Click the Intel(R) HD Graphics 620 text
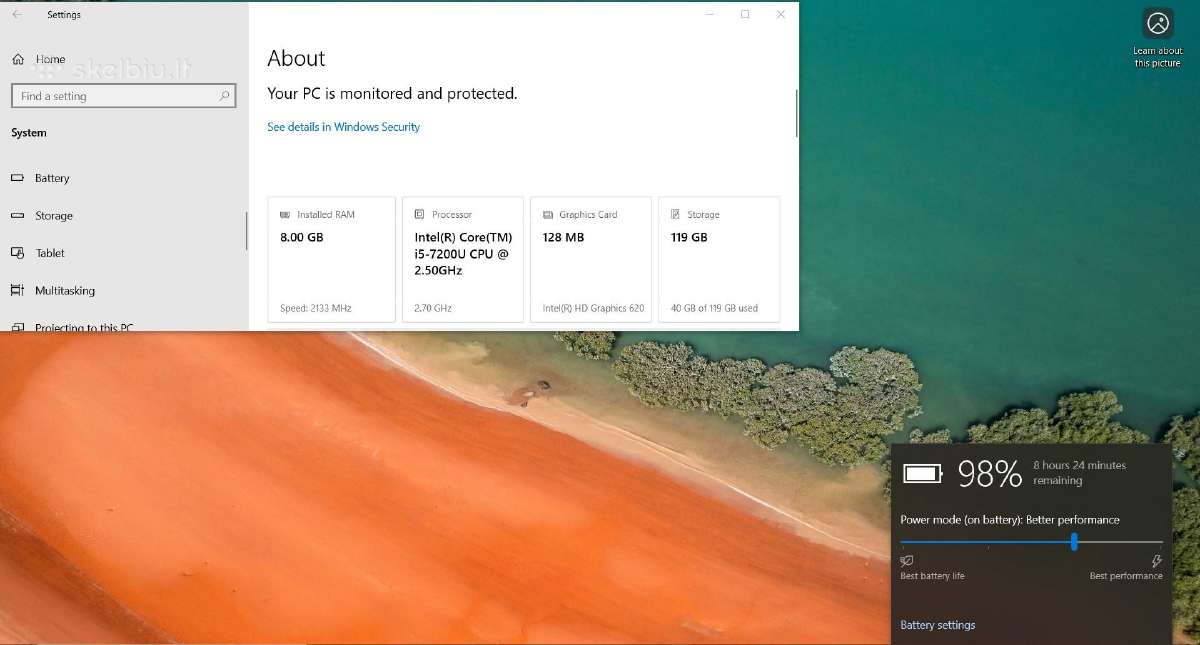 593,308
